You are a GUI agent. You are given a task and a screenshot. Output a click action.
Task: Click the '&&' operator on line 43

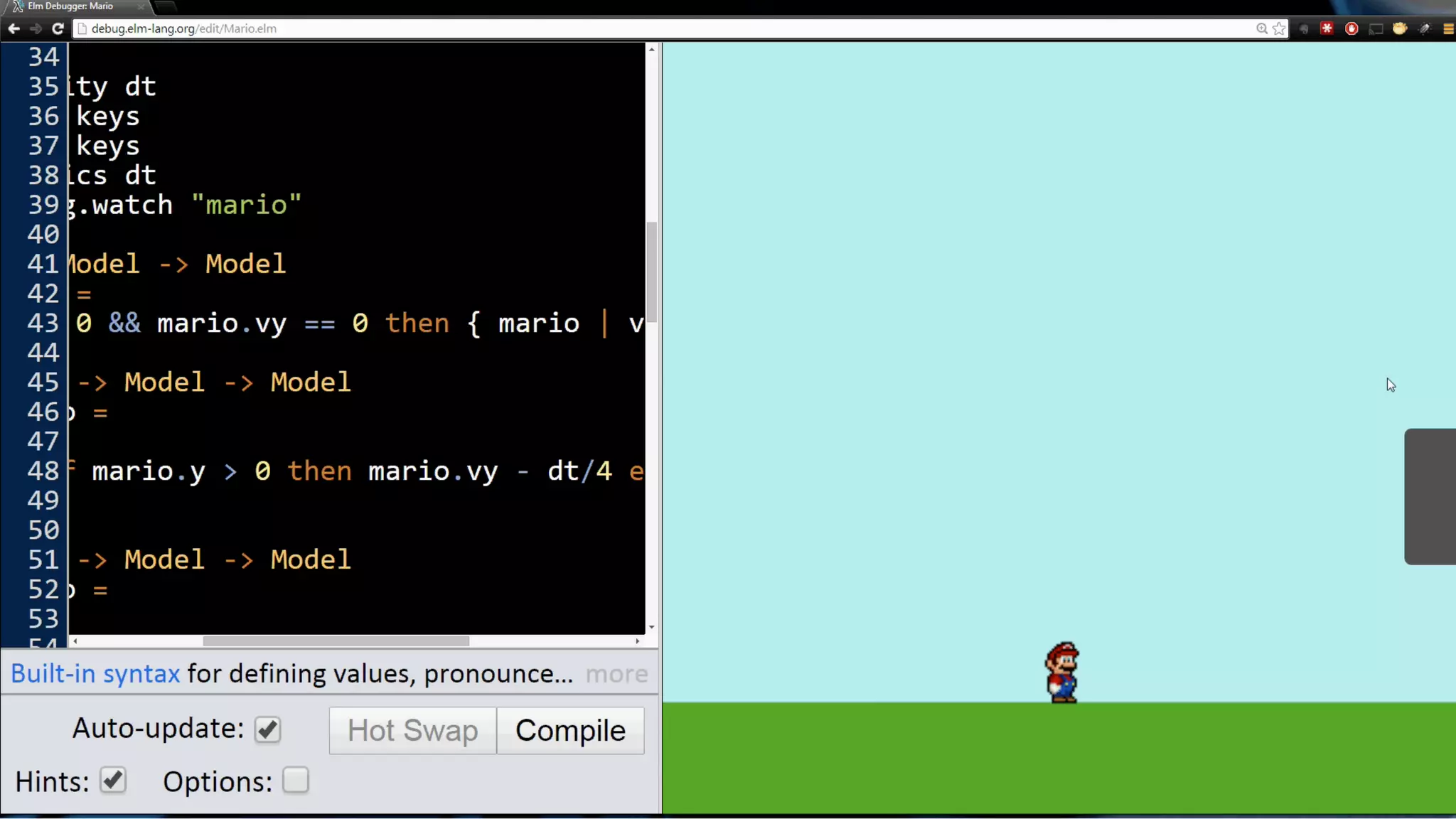[124, 323]
